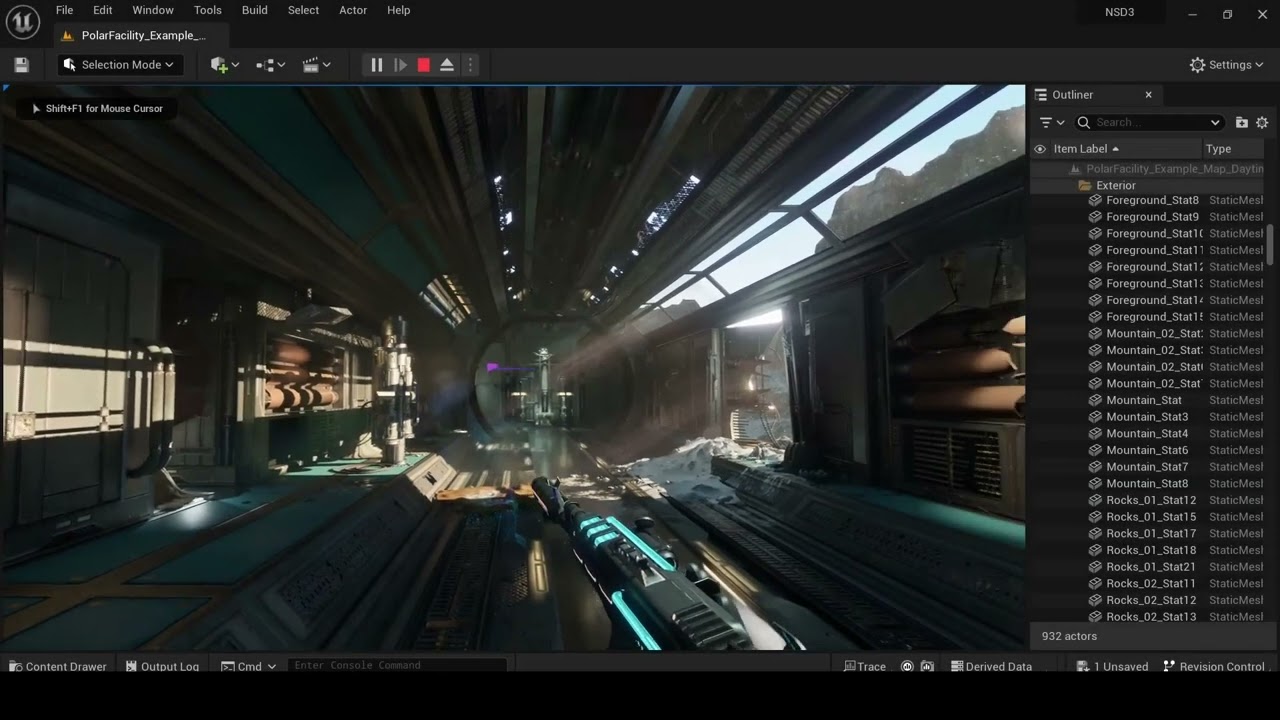Open the Actor menu
Image resolution: width=1280 pixels, height=720 pixels.
tap(353, 10)
